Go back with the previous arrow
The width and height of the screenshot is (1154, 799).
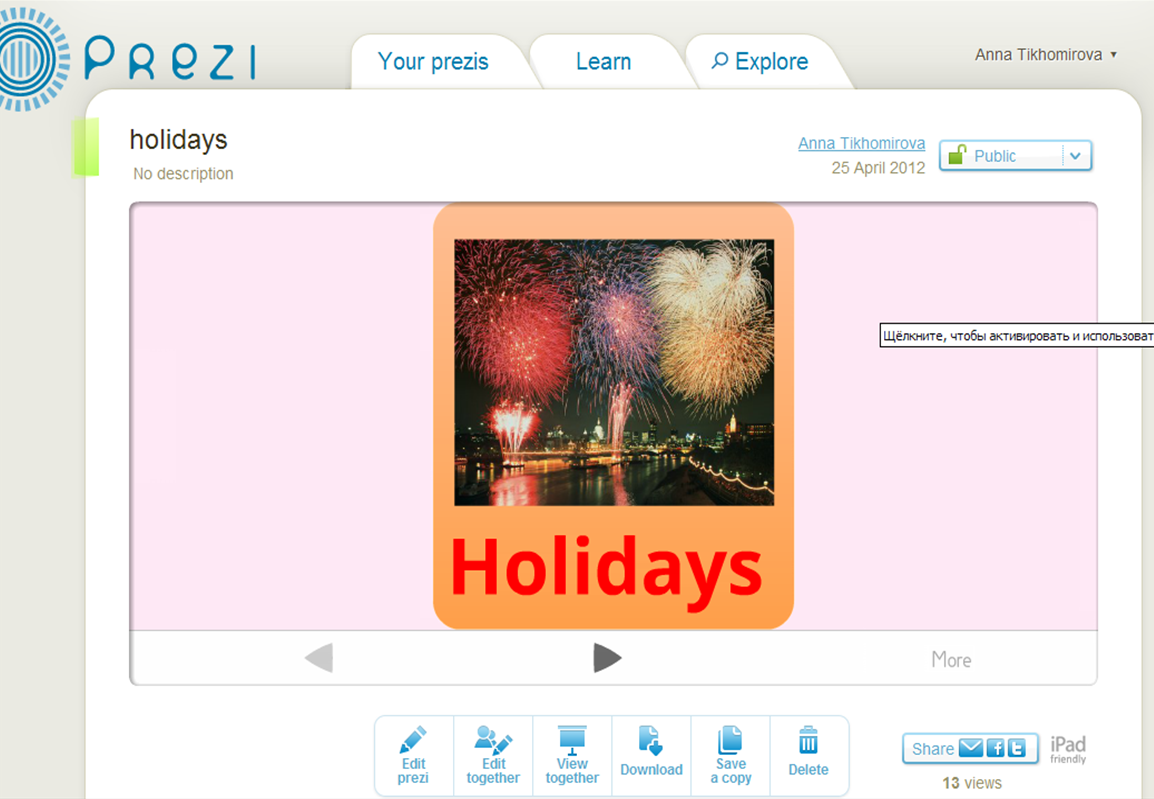pos(319,658)
